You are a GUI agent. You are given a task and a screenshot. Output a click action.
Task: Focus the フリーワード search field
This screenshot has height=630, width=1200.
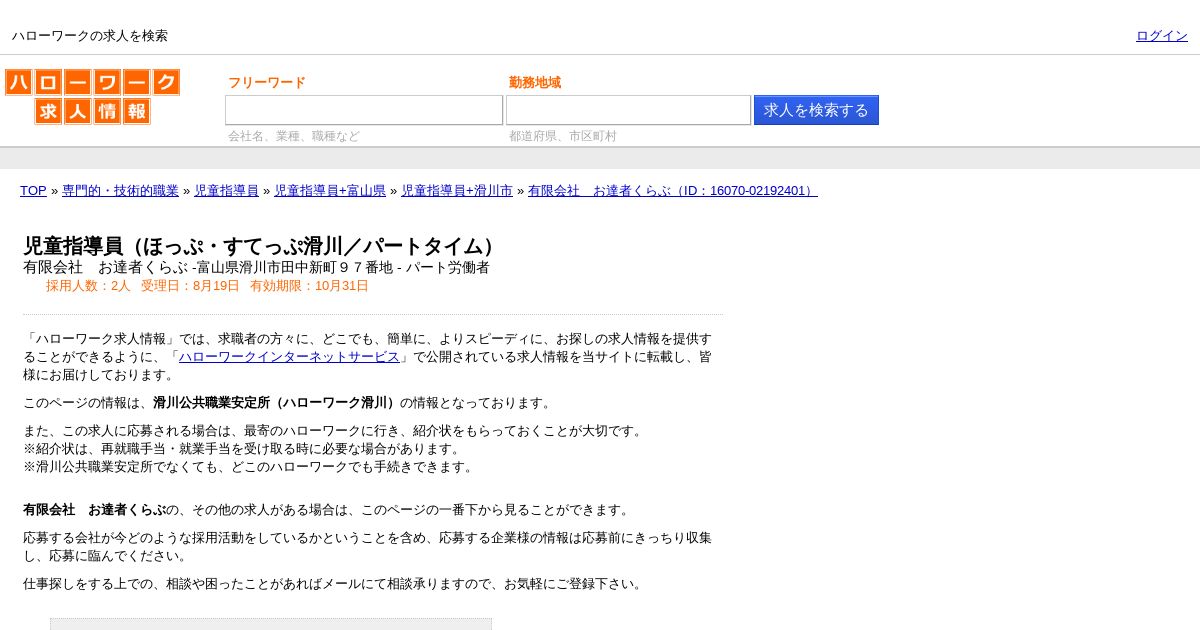point(364,110)
